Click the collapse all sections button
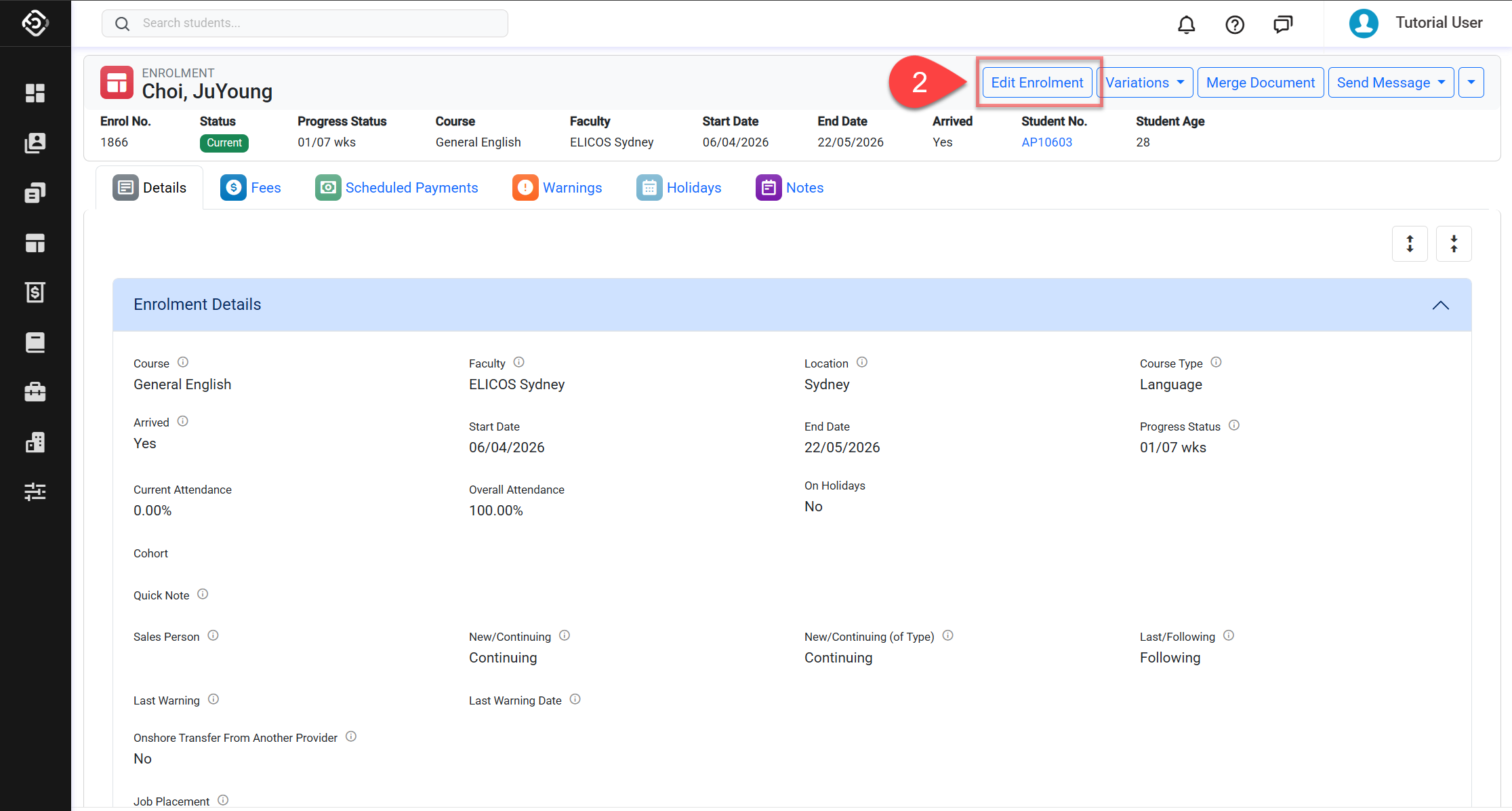Viewport: 1512px width, 811px height. [1454, 243]
